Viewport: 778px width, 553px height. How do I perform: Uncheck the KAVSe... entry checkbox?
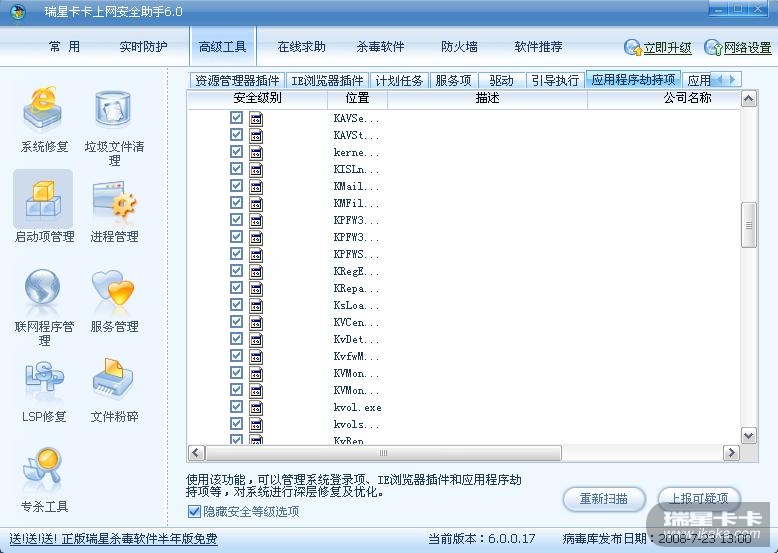[x=236, y=118]
